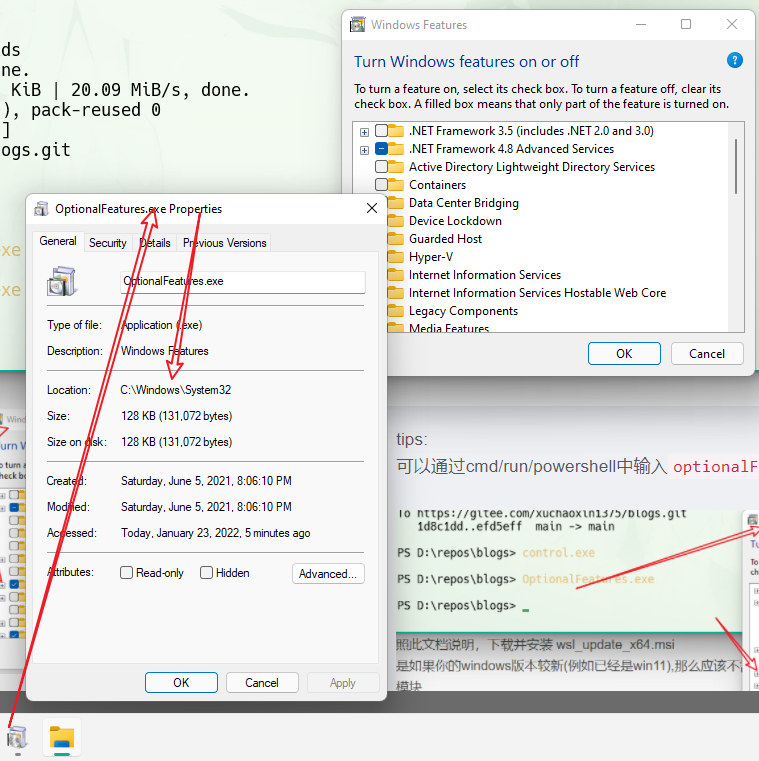759x761 pixels.
Task: Open the Details tab
Action: point(155,243)
